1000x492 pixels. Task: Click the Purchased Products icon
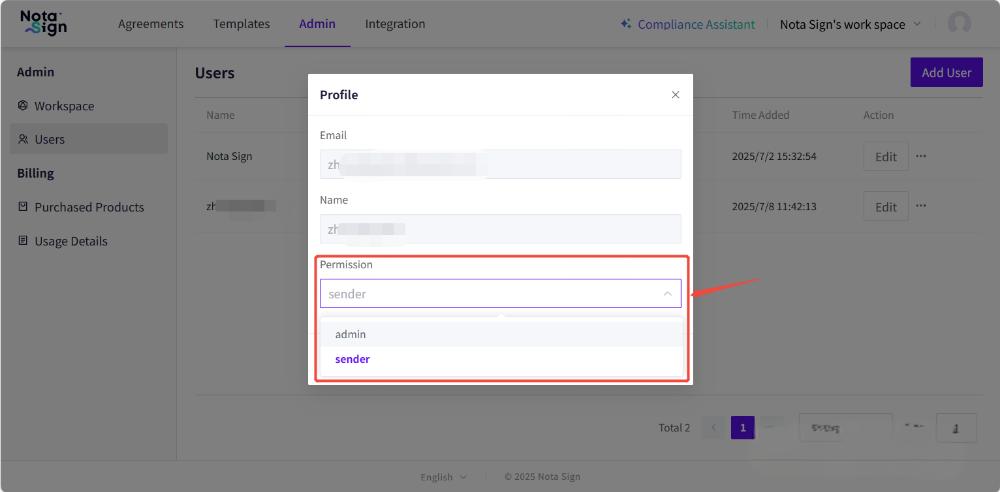click(x=23, y=207)
